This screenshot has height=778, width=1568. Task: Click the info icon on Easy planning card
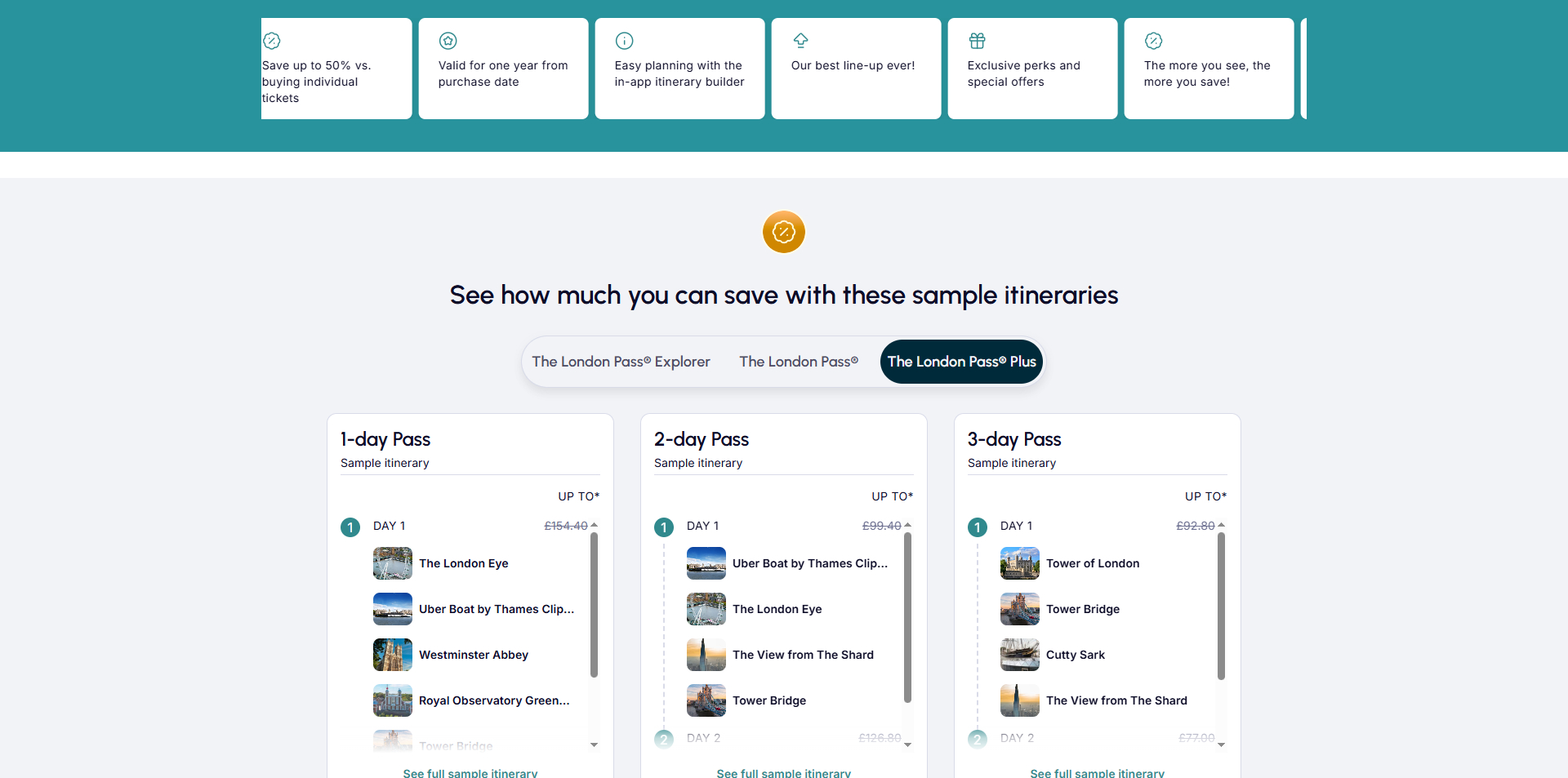coord(624,41)
